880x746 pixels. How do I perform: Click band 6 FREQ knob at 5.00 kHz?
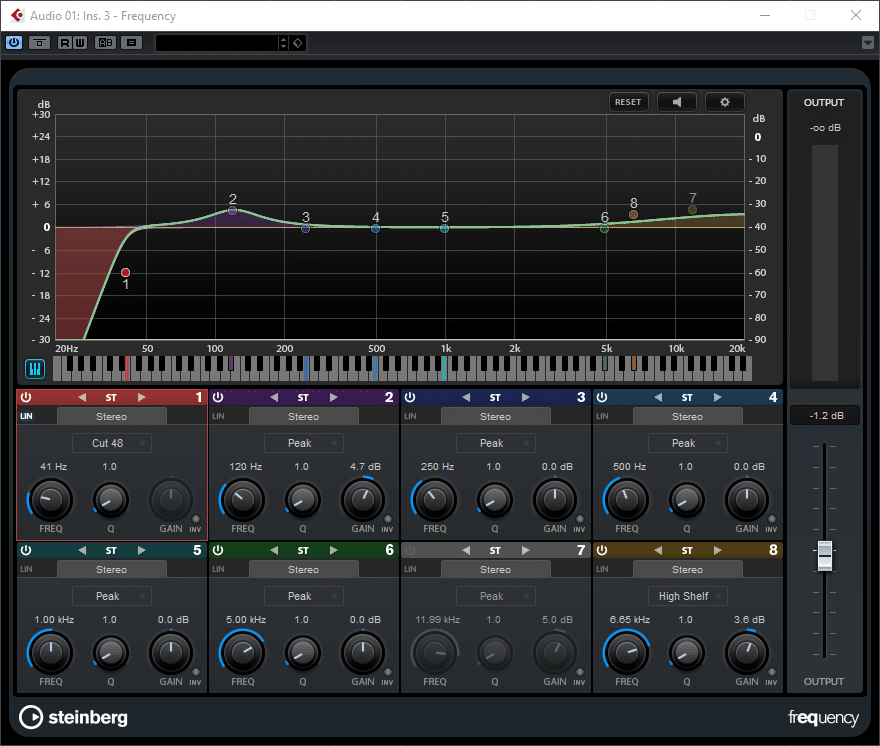point(242,652)
